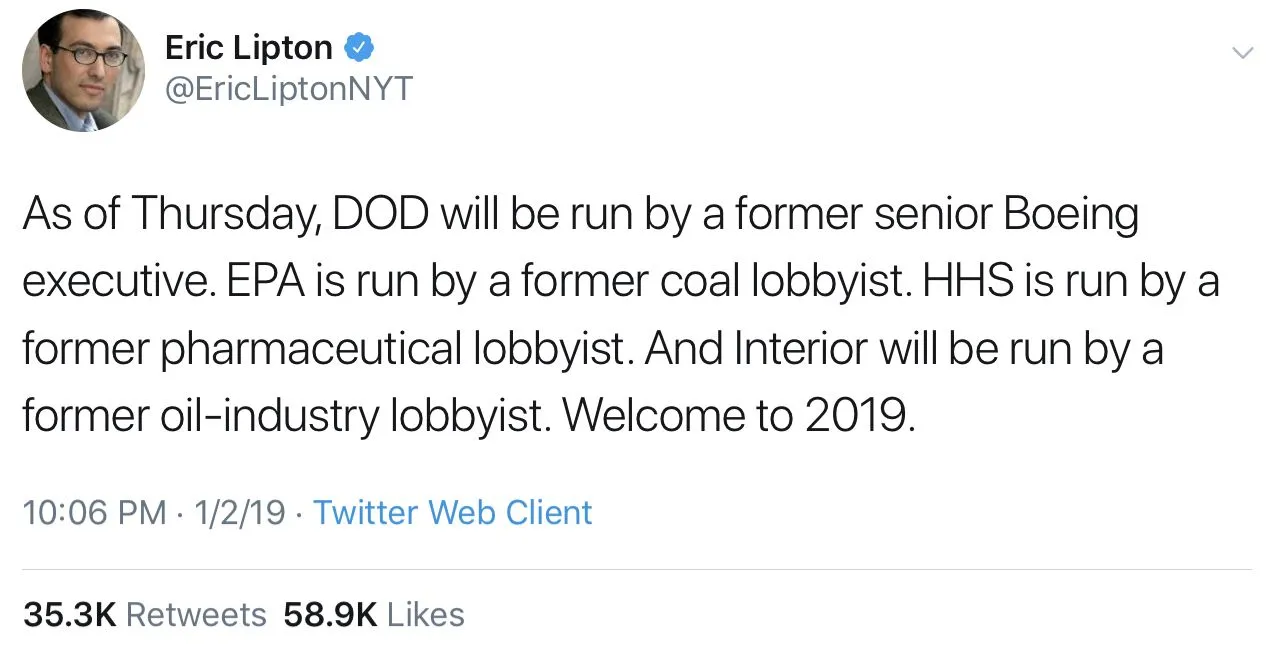
Task: Click the sentence Welcome to 2019
Action: 739,416
